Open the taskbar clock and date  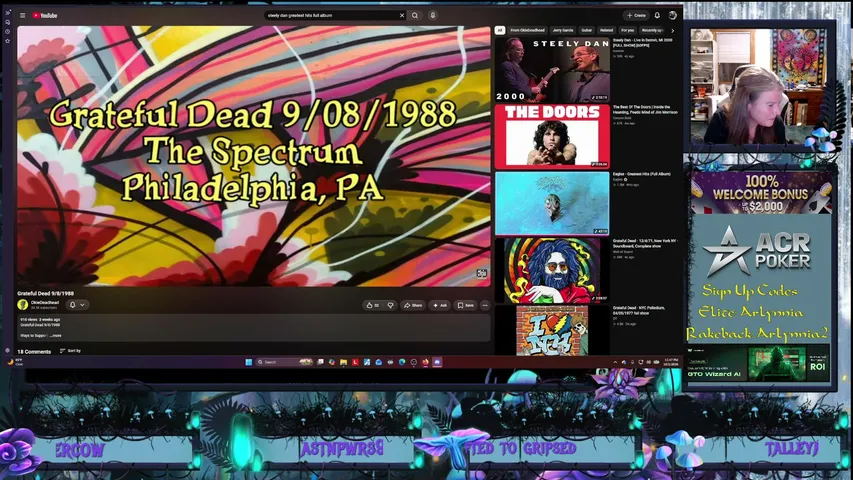671,362
